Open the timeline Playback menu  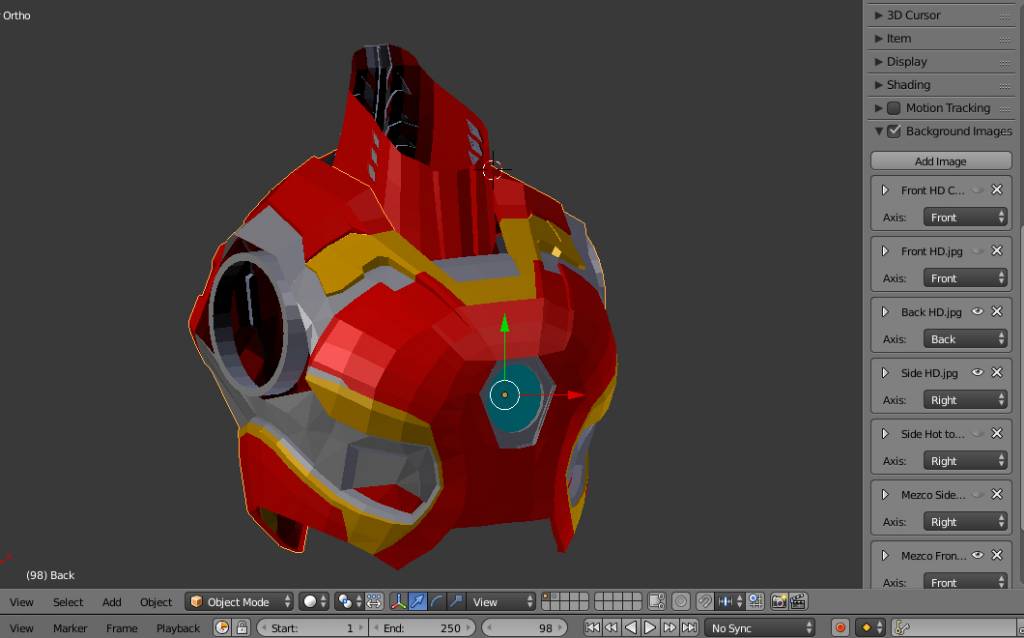tap(178, 628)
